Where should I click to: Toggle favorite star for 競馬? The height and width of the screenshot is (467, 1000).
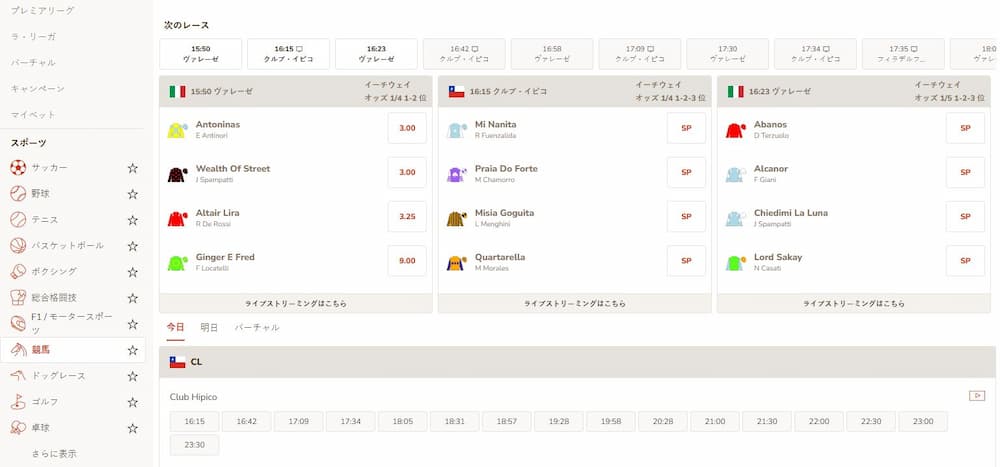point(132,350)
